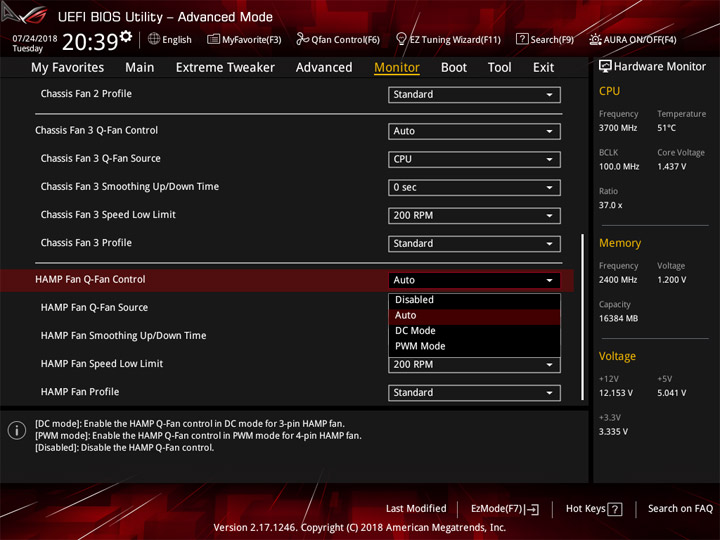The height and width of the screenshot is (540, 720).
Task: Click the MyFavorite(F3) label
Action: point(252,40)
